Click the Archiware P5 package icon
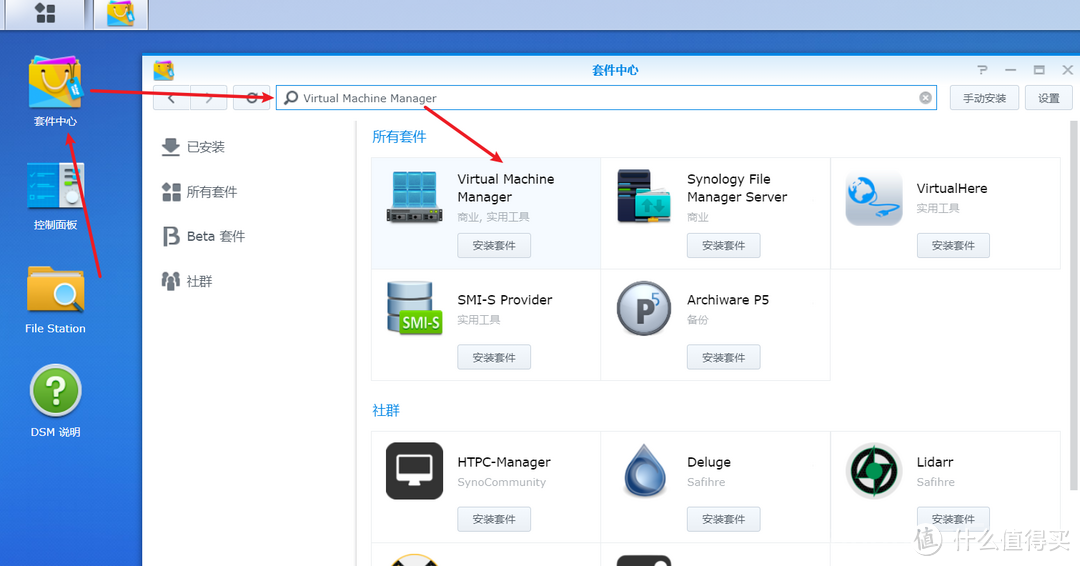The height and width of the screenshot is (566, 1080). pyautogui.click(x=643, y=308)
